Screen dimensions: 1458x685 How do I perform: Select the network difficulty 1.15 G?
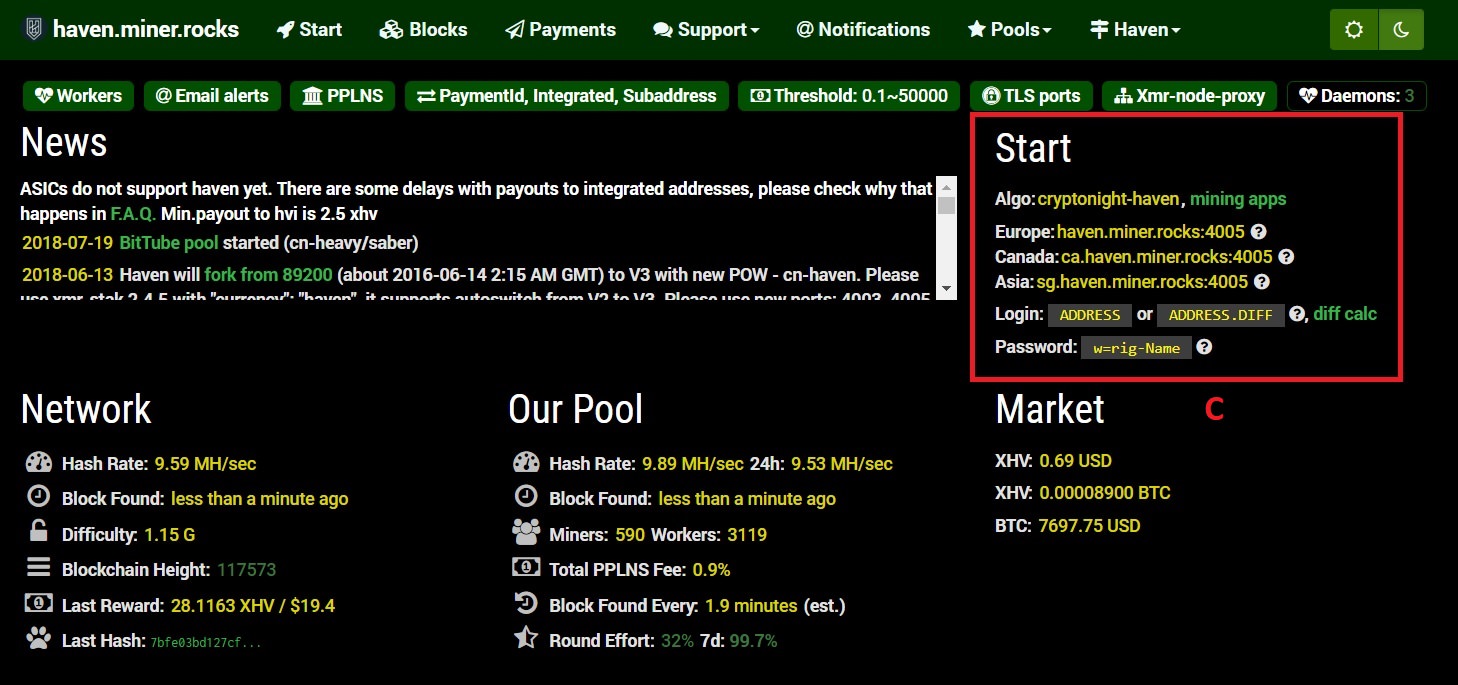pyautogui.click(x=169, y=535)
